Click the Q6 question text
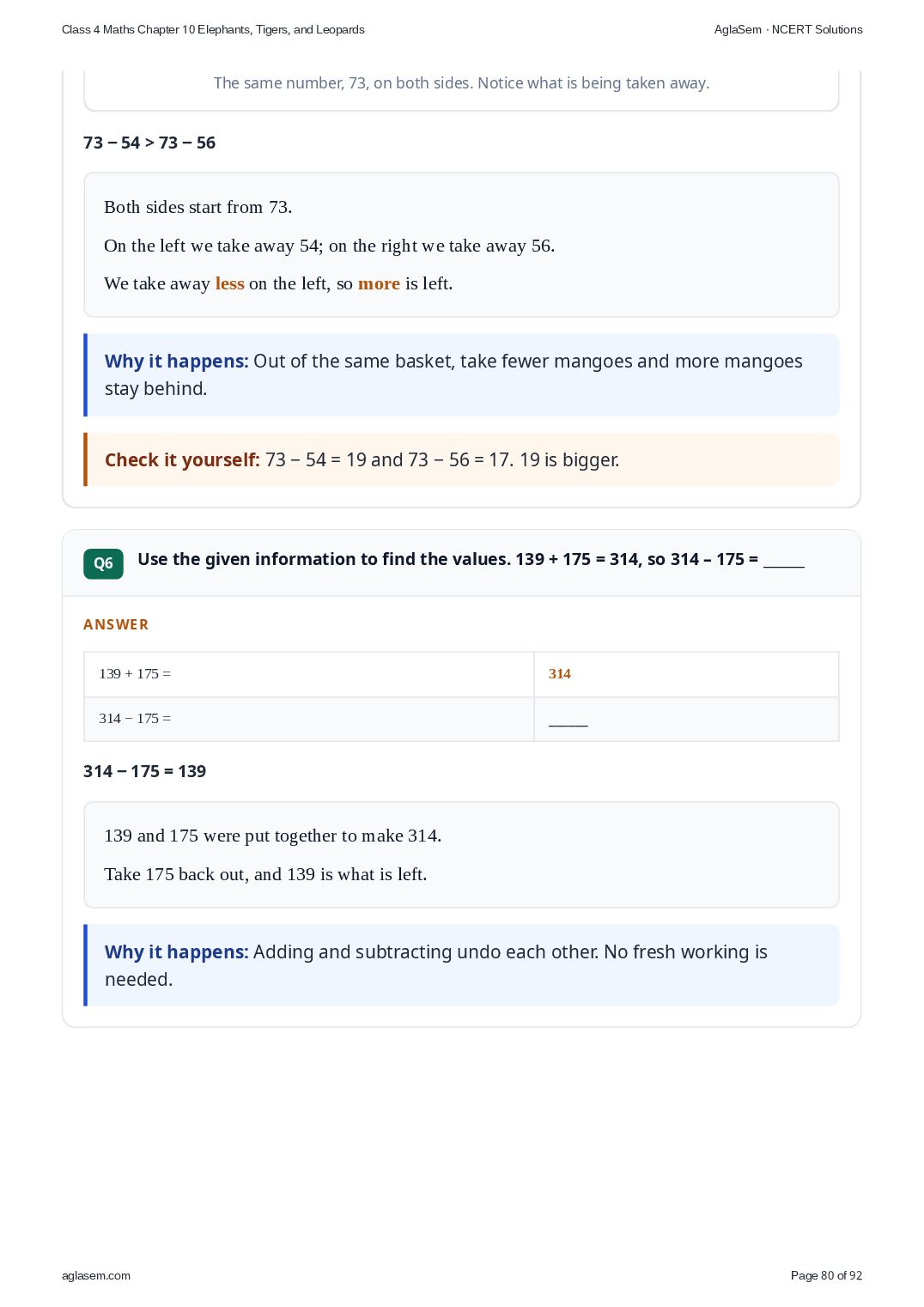This screenshot has height=1307, width=924. coord(471,559)
